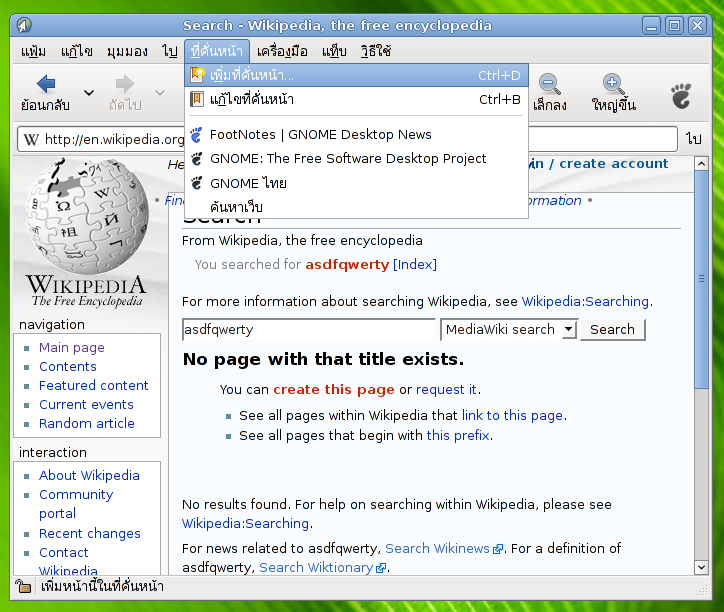Click the Zoom out magnifier icon
The height and width of the screenshot is (612, 724).
click(x=549, y=84)
